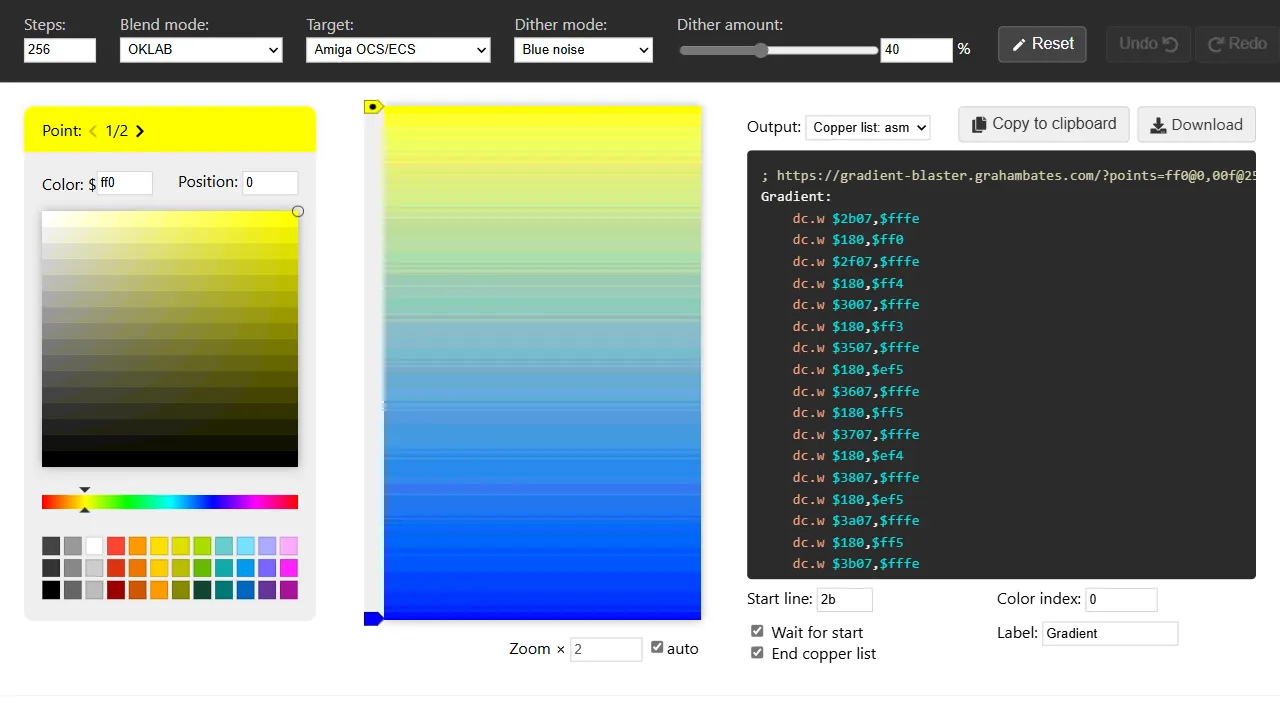Screen dimensions: 1280x720
Task: Click the saturation picker handle circle
Action: pos(298,211)
